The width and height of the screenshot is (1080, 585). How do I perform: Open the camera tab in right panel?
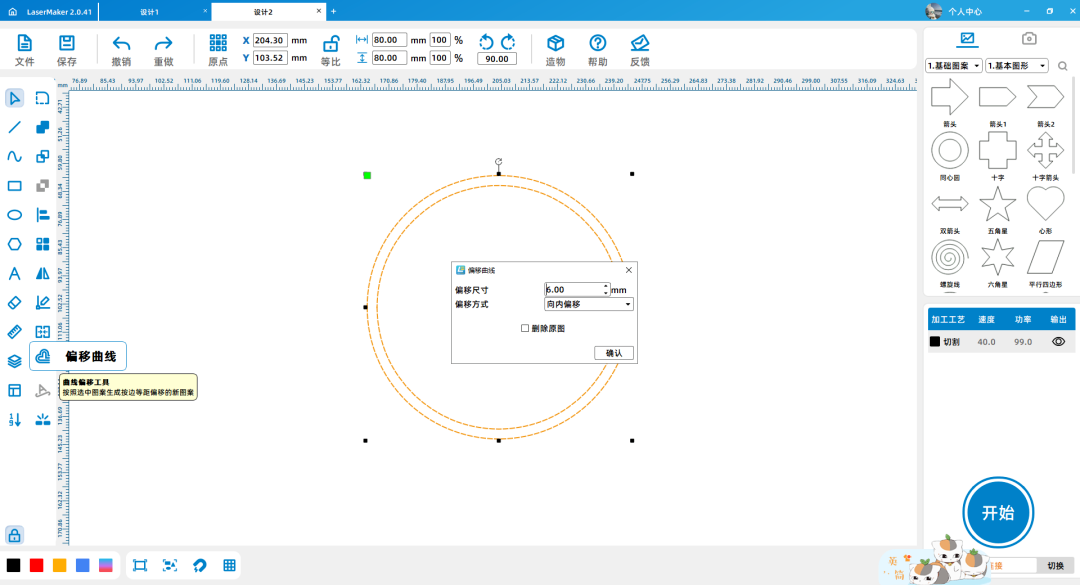click(x=1028, y=39)
